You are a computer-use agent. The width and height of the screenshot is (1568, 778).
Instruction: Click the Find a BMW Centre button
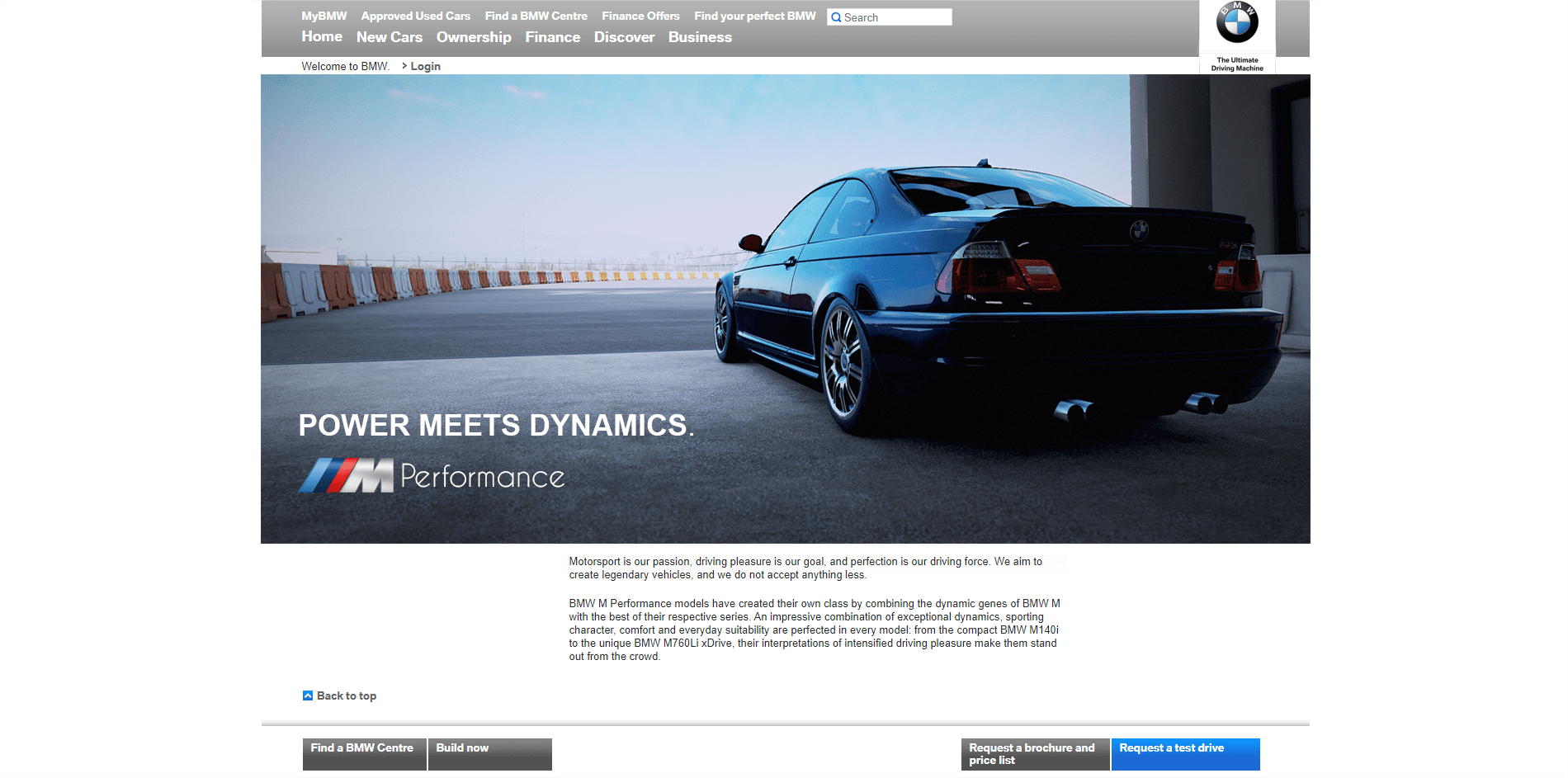click(x=363, y=753)
